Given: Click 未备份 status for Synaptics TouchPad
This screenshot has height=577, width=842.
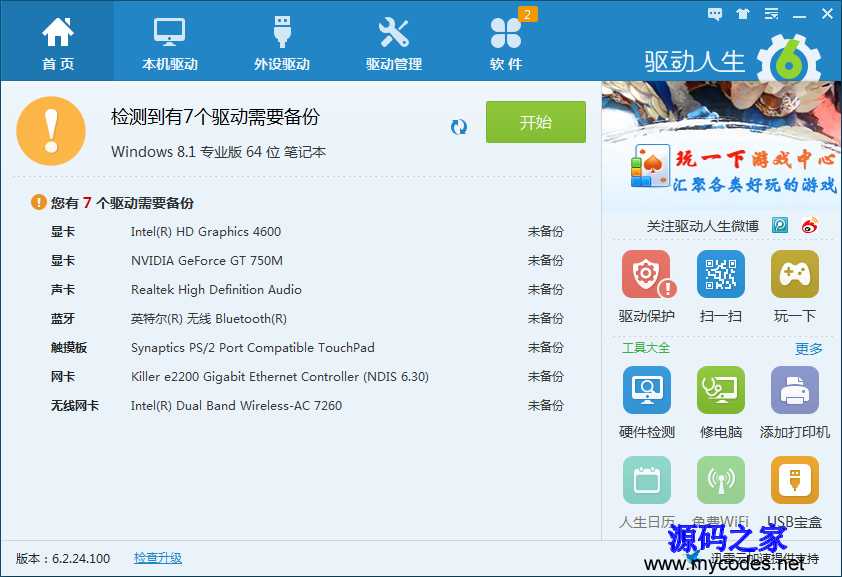Looking at the screenshot, I should click(546, 348).
